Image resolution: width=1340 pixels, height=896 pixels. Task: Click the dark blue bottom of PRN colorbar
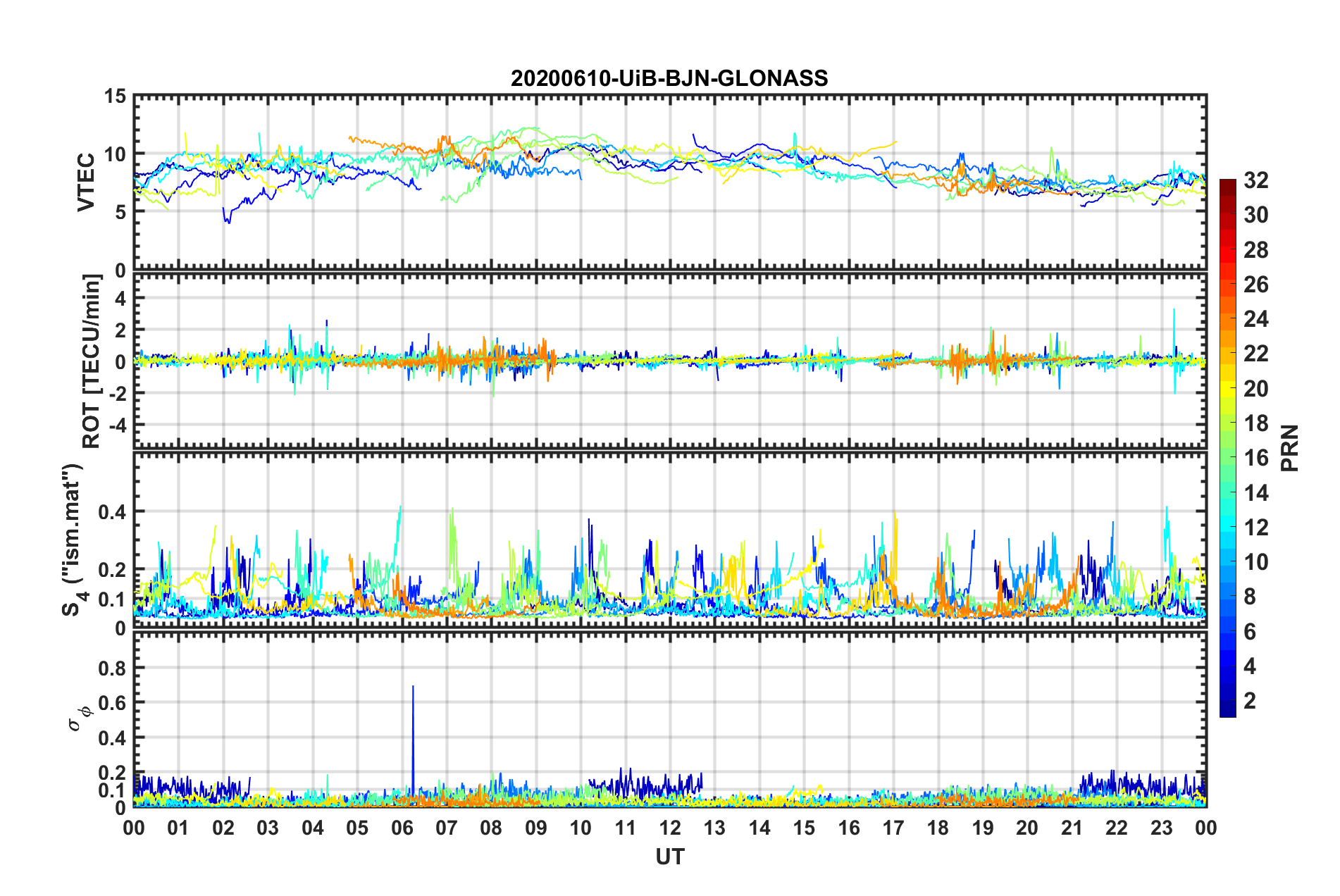(1227, 709)
